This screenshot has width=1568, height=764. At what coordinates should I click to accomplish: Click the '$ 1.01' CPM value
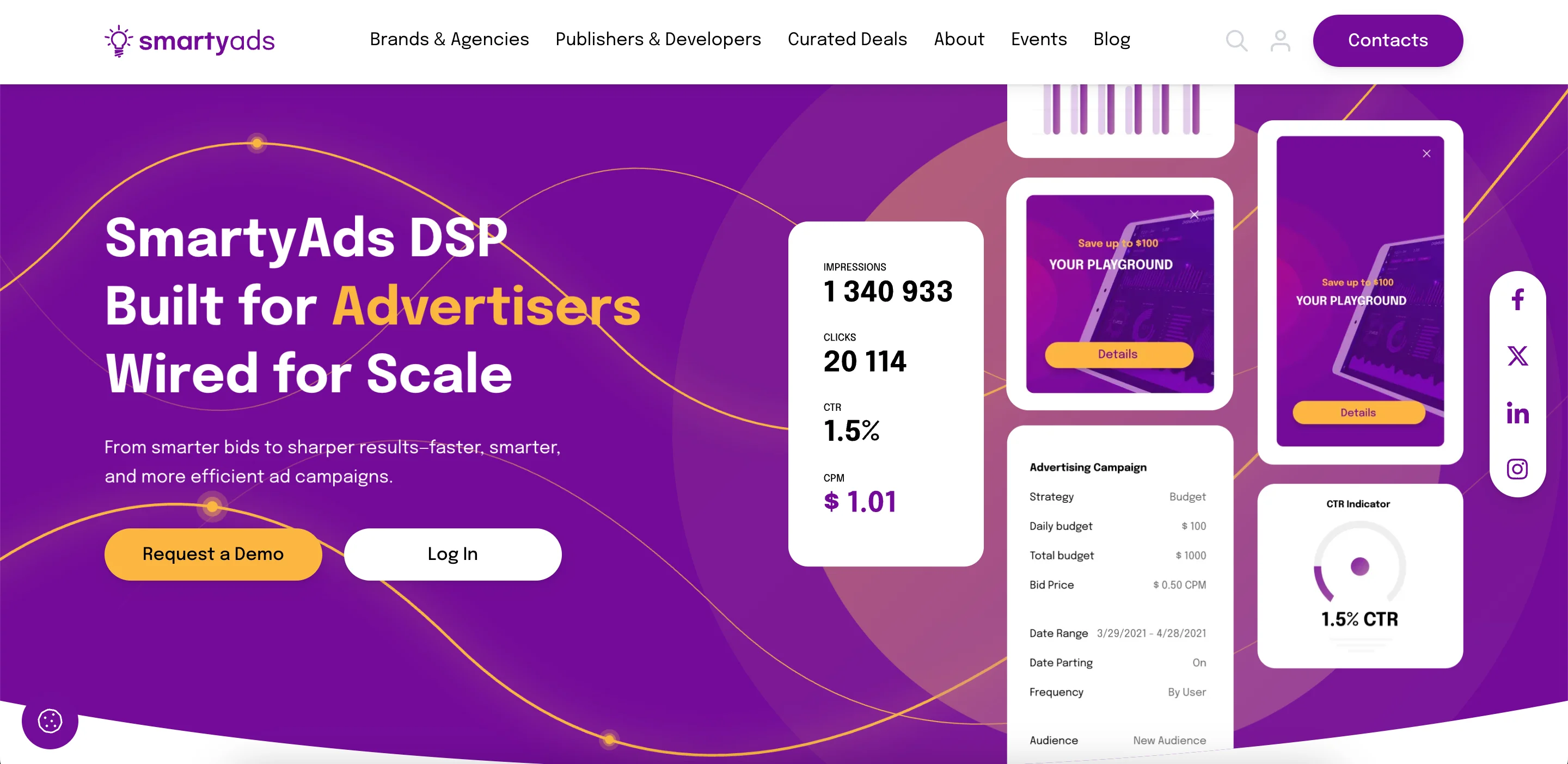pyautogui.click(x=860, y=502)
